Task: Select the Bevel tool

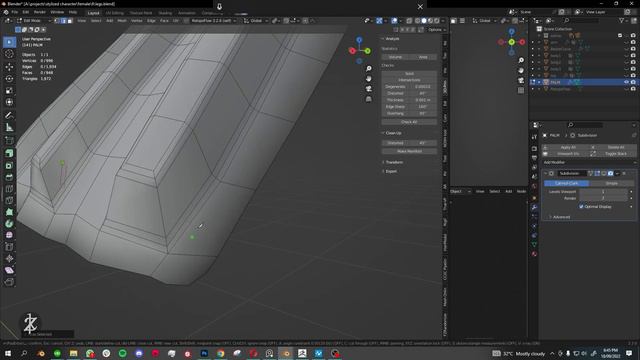Action: [x=9, y=177]
